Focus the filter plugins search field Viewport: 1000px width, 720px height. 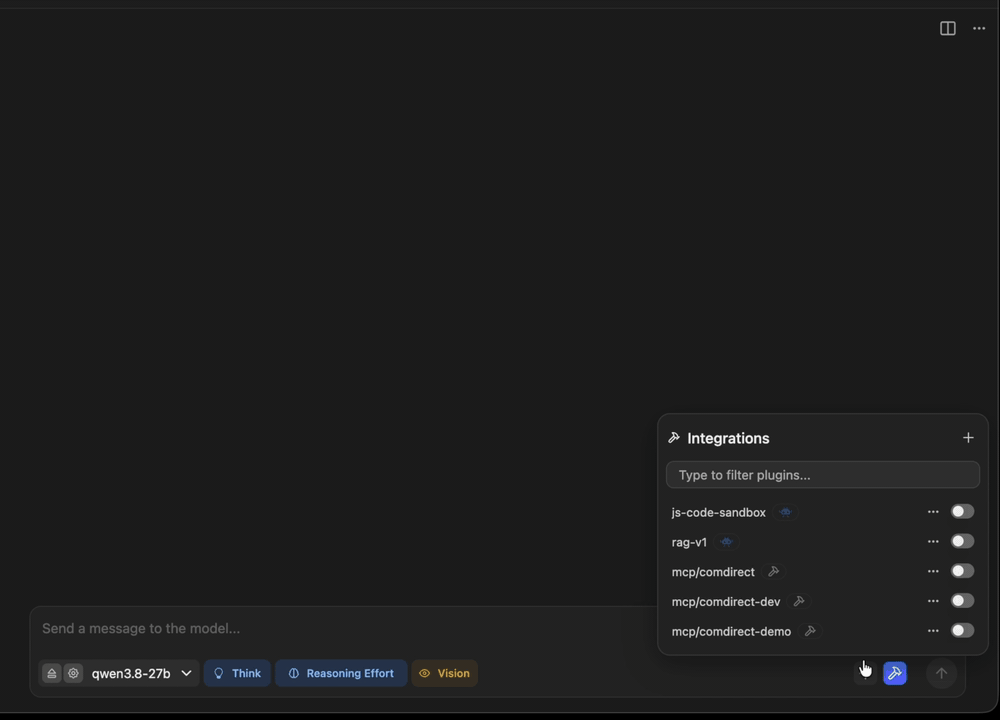(x=823, y=475)
